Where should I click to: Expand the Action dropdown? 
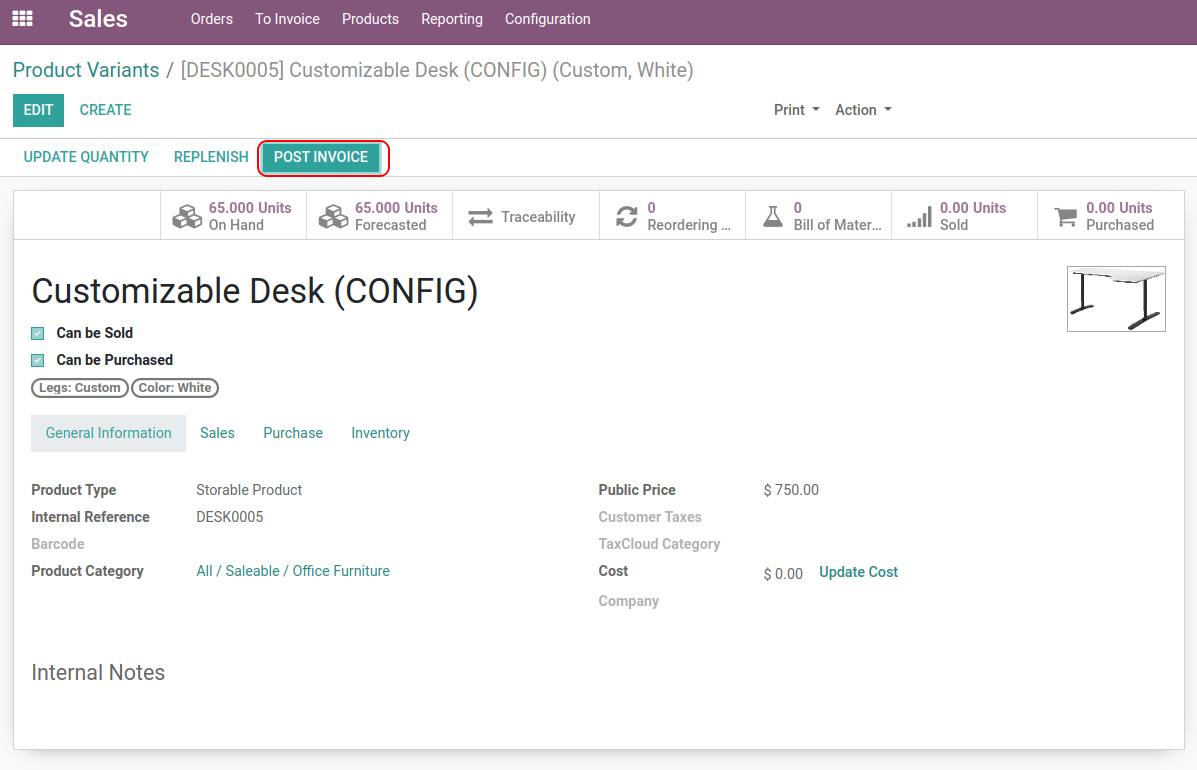click(x=863, y=110)
